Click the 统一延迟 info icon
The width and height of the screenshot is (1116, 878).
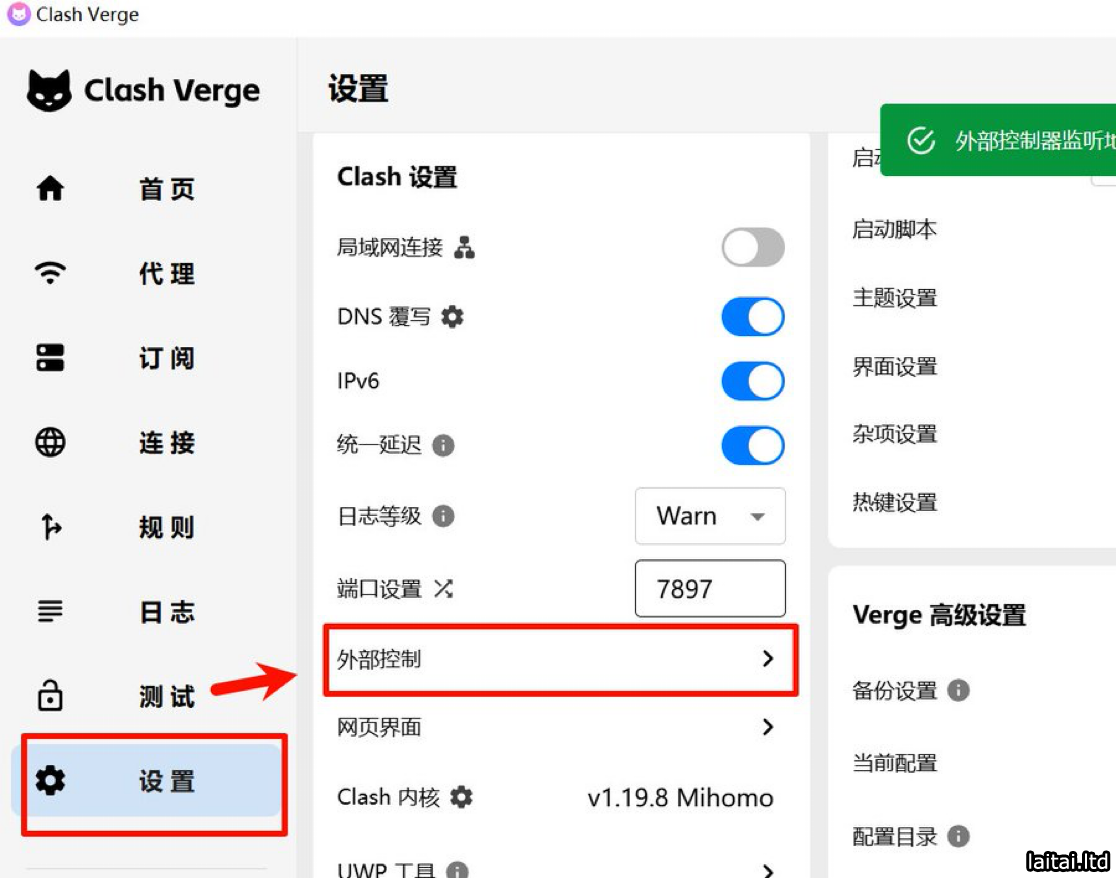pos(443,445)
